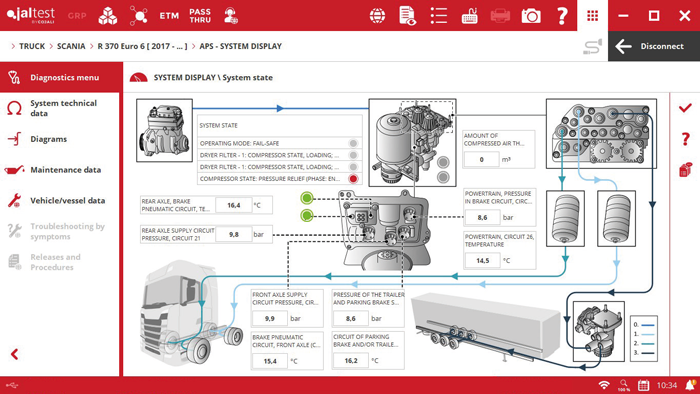
Task: Open System technical data
Action: click(60, 108)
